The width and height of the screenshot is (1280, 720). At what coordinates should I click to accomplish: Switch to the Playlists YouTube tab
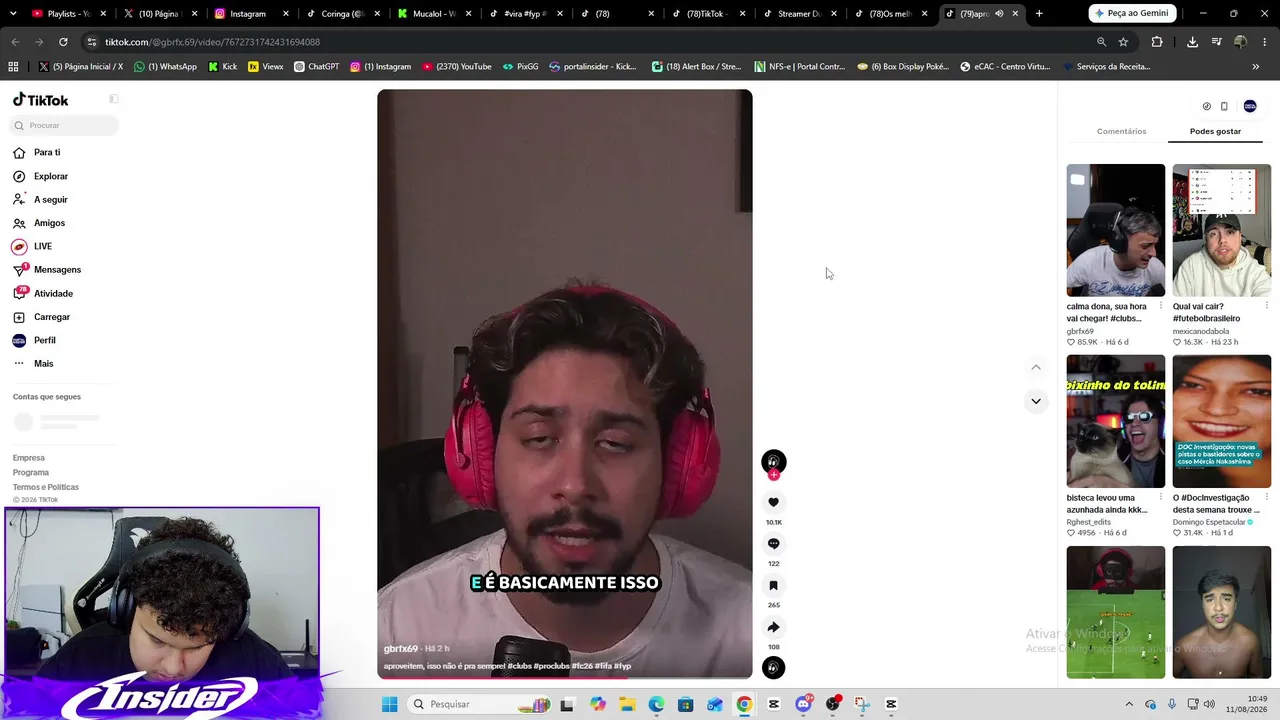point(68,14)
